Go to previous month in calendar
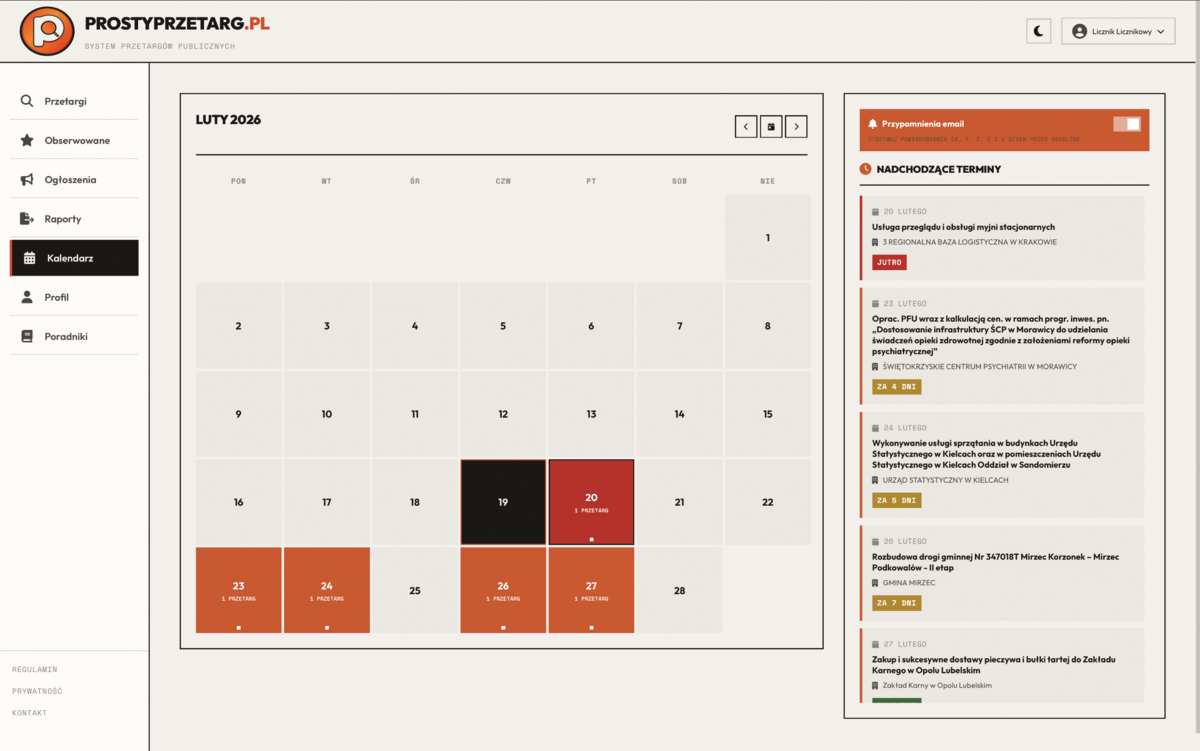The image size is (1200, 751). click(745, 126)
